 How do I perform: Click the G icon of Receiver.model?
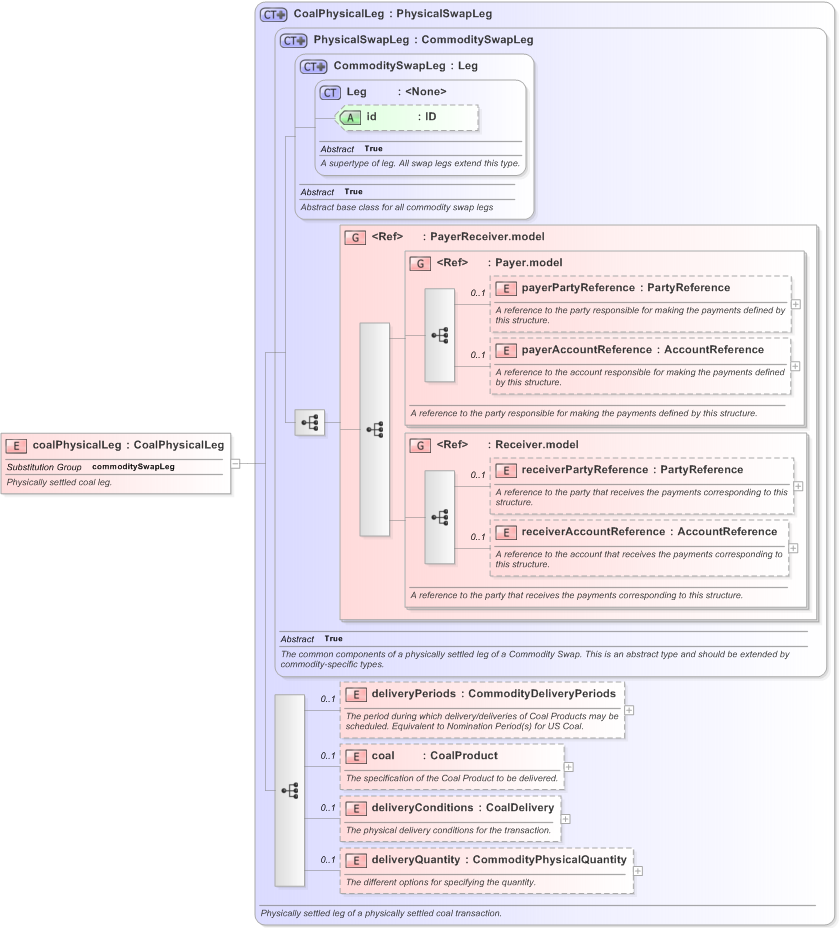pos(420,445)
